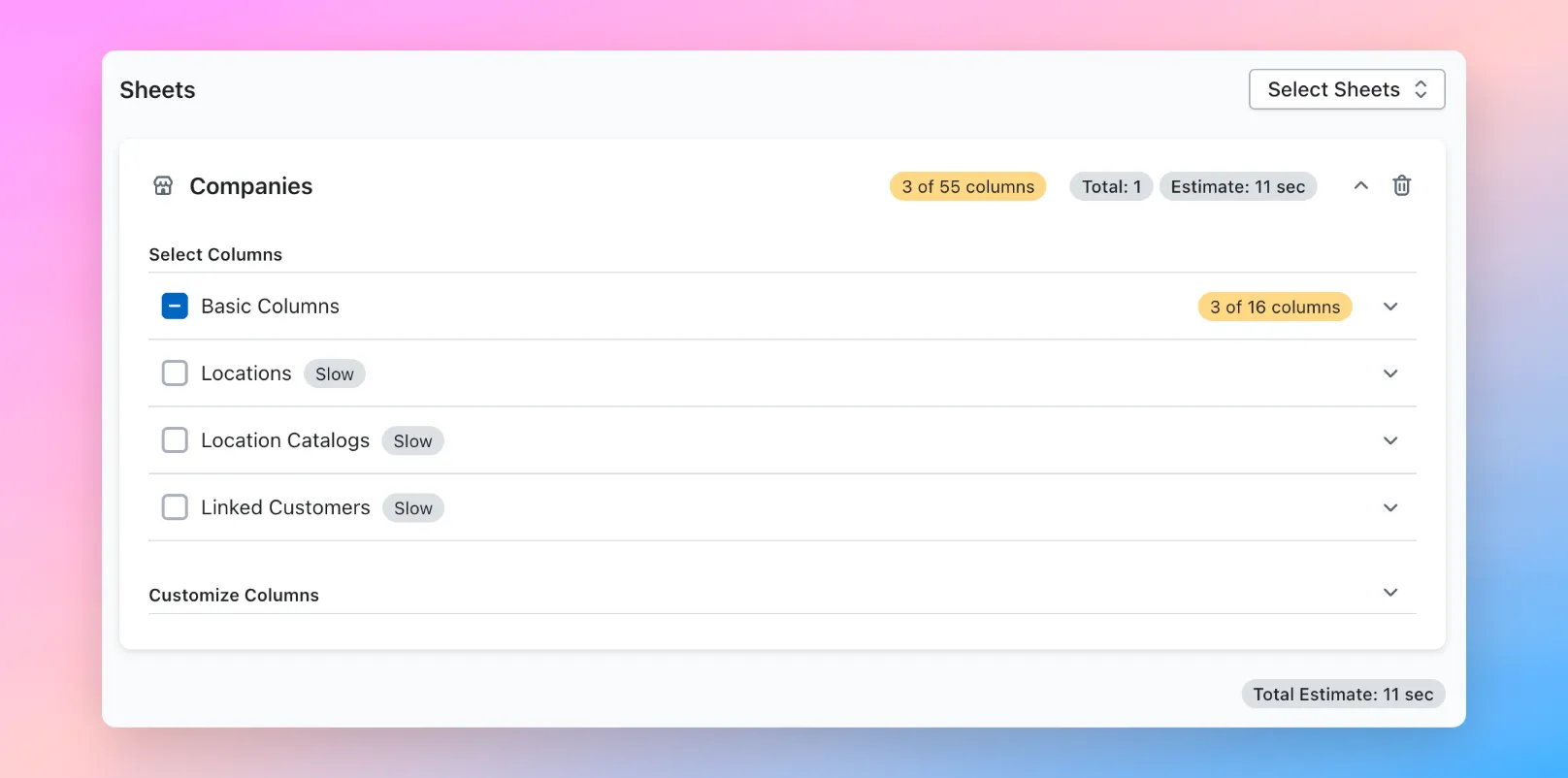Collapse the Companies sheet card
The width and height of the screenshot is (1568, 778).
1360,185
